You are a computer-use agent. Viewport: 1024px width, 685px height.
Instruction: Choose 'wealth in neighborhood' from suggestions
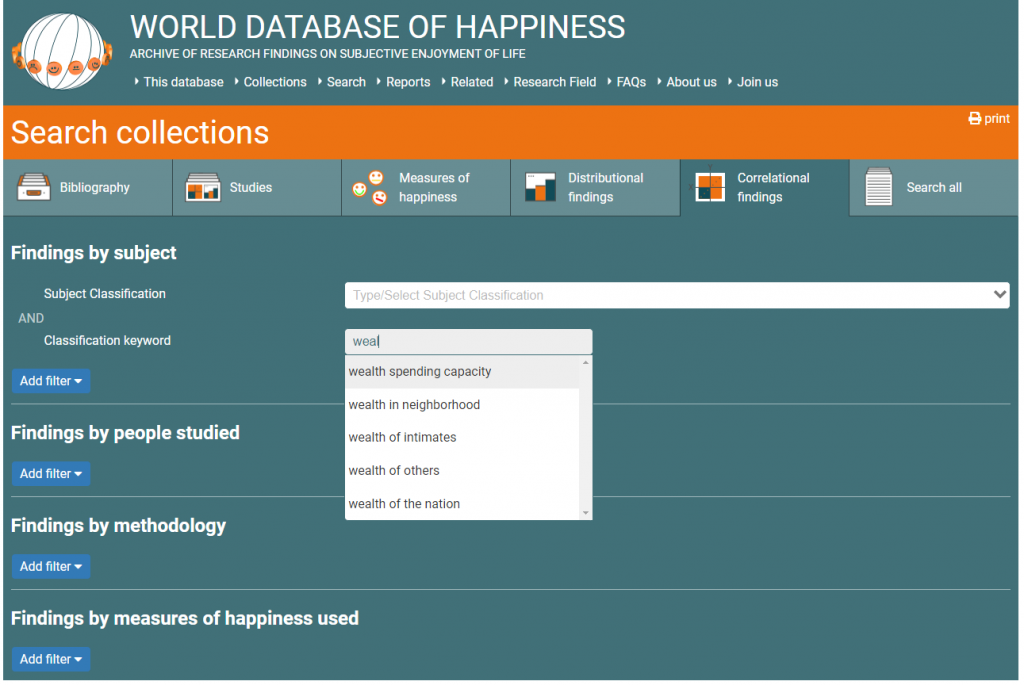coord(414,405)
